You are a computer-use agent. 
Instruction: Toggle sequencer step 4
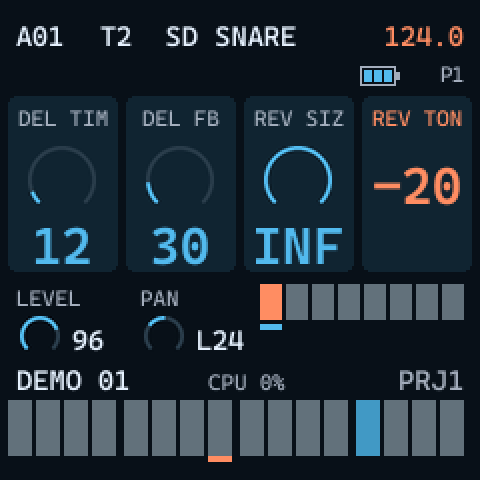point(104,428)
